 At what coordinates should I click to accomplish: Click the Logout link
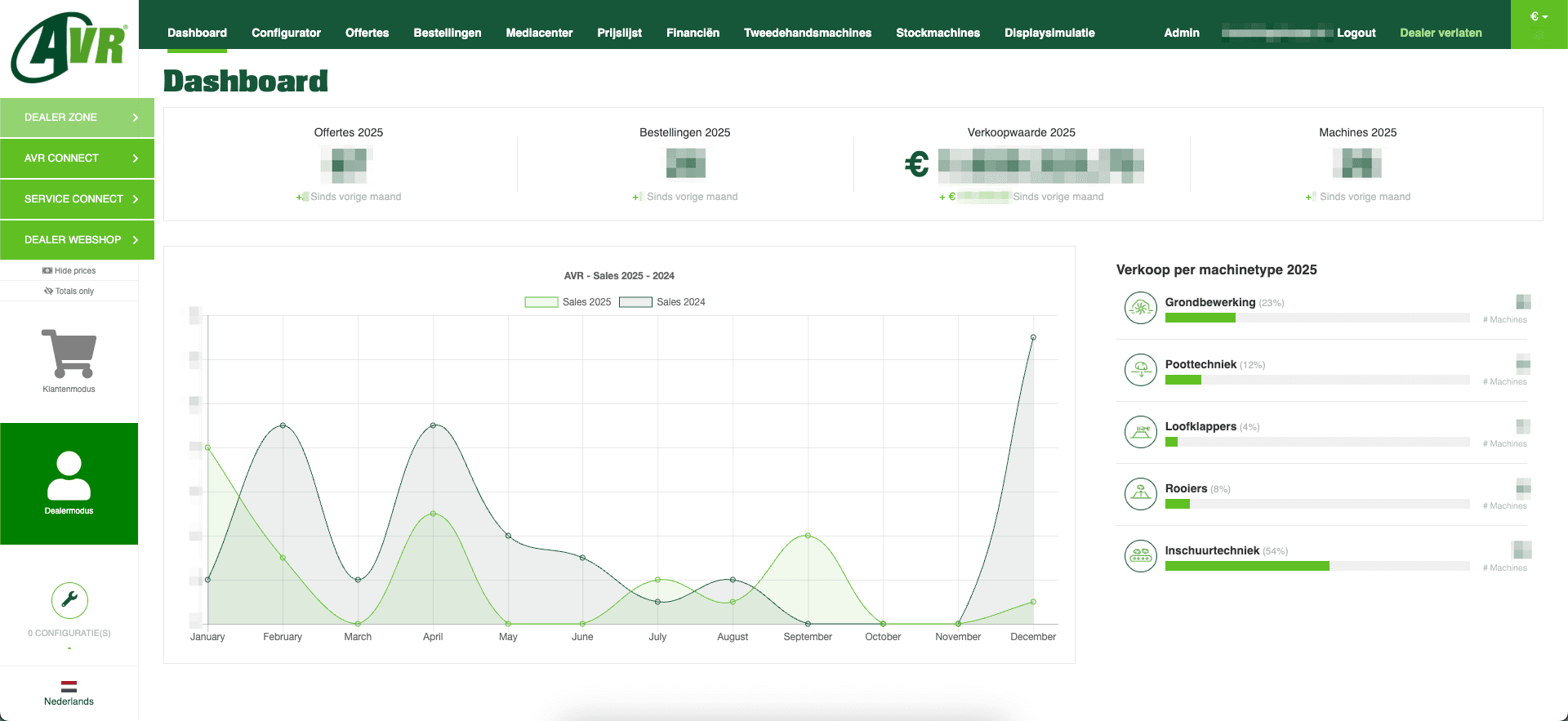[1356, 33]
